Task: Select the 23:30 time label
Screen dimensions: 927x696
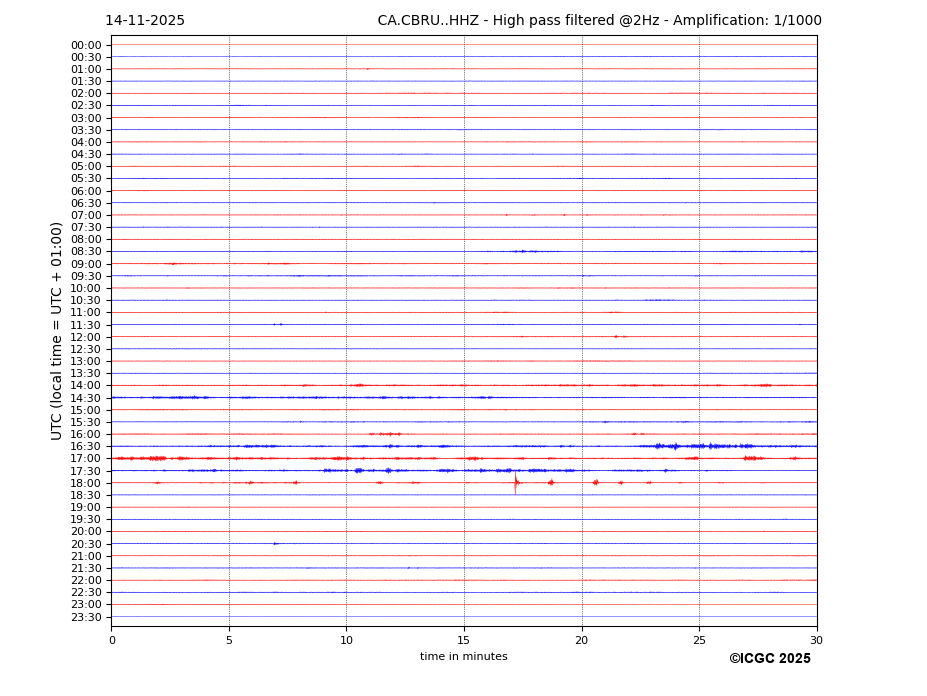Action: [86, 617]
